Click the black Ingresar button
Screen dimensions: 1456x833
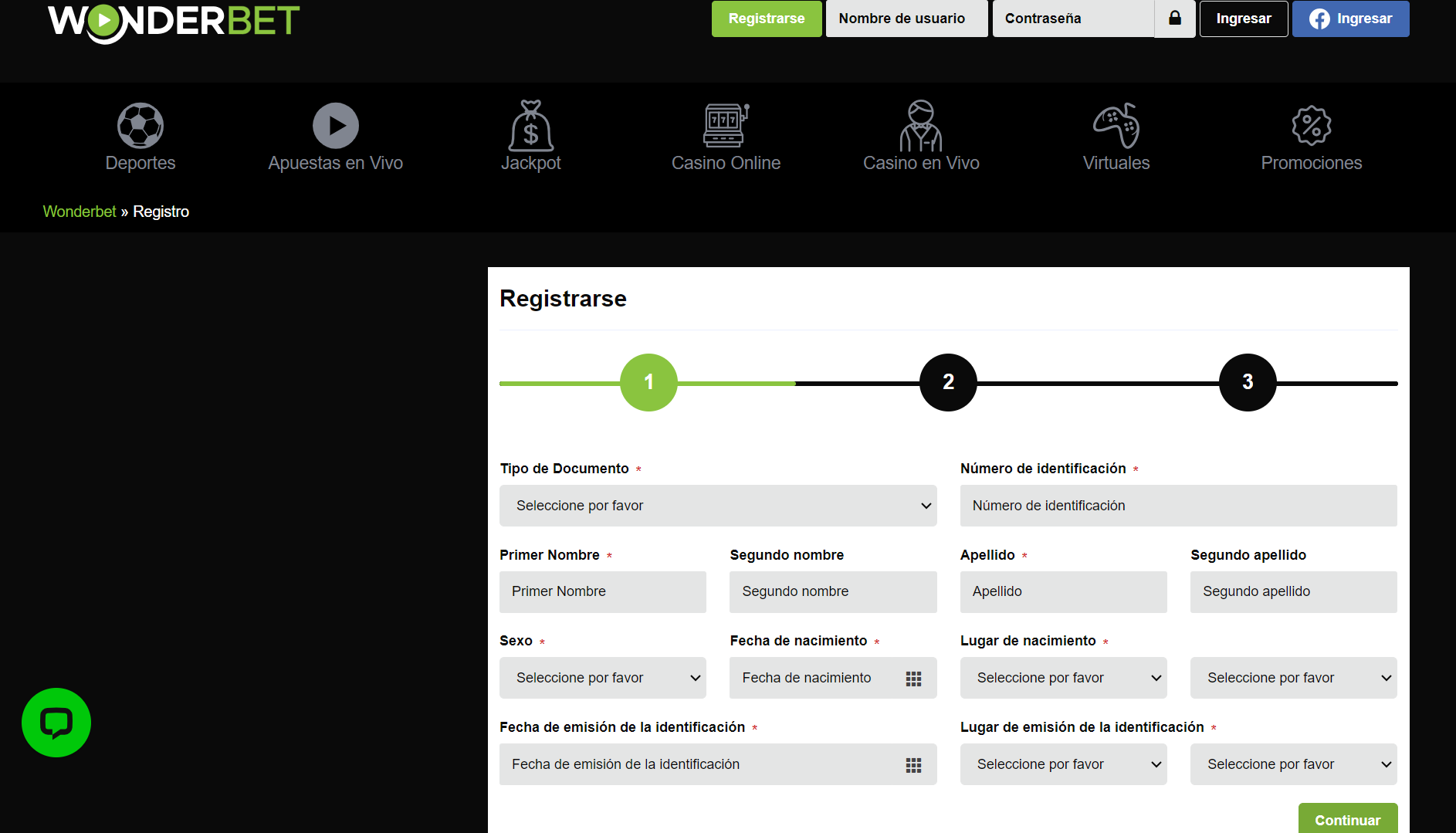coord(1244,19)
